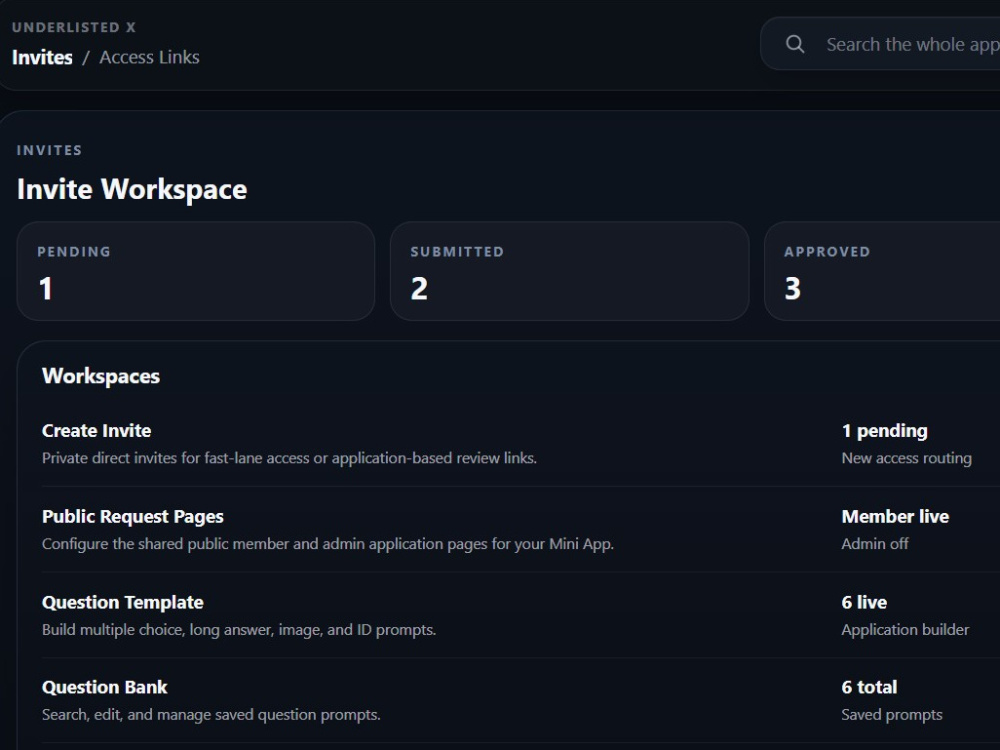Viewport: 1000px width, 750px height.
Task: Open the Create Invite workspace
Action: (521, 444)
